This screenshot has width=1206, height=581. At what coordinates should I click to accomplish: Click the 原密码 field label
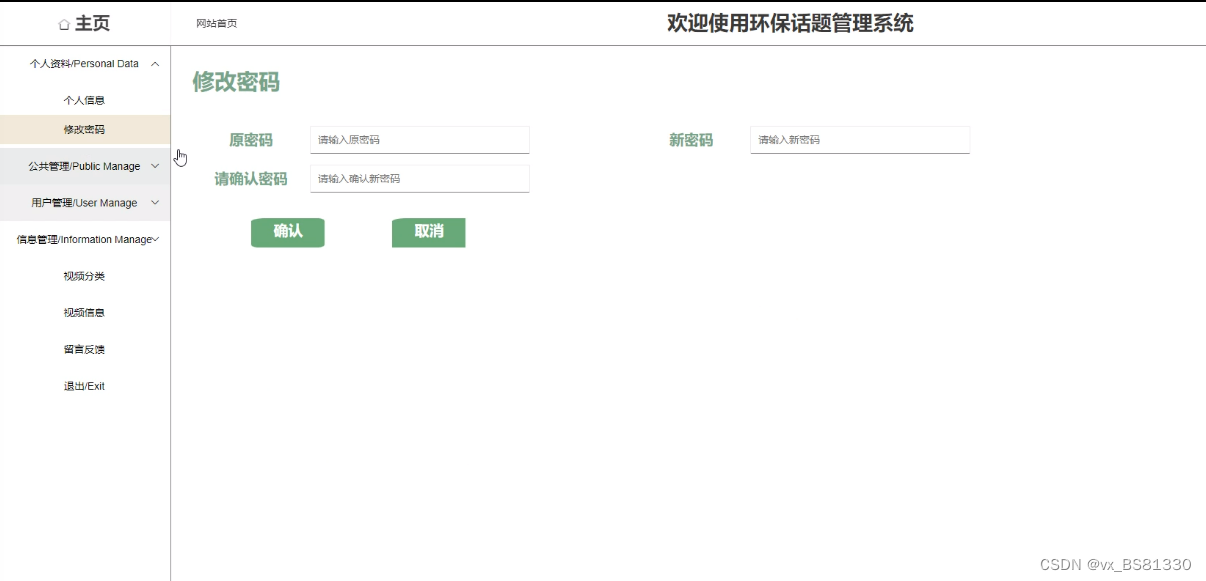click(x=251, y=140)
